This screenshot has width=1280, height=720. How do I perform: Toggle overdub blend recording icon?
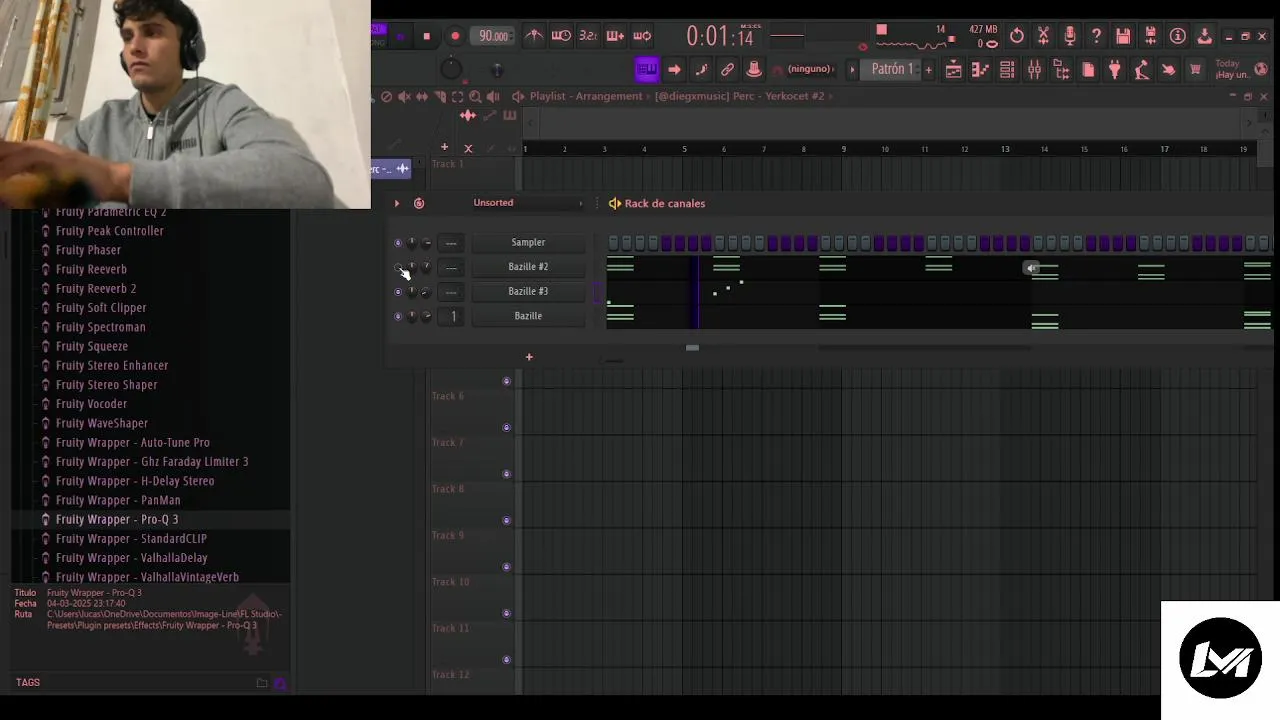click(x=615, y=36)
